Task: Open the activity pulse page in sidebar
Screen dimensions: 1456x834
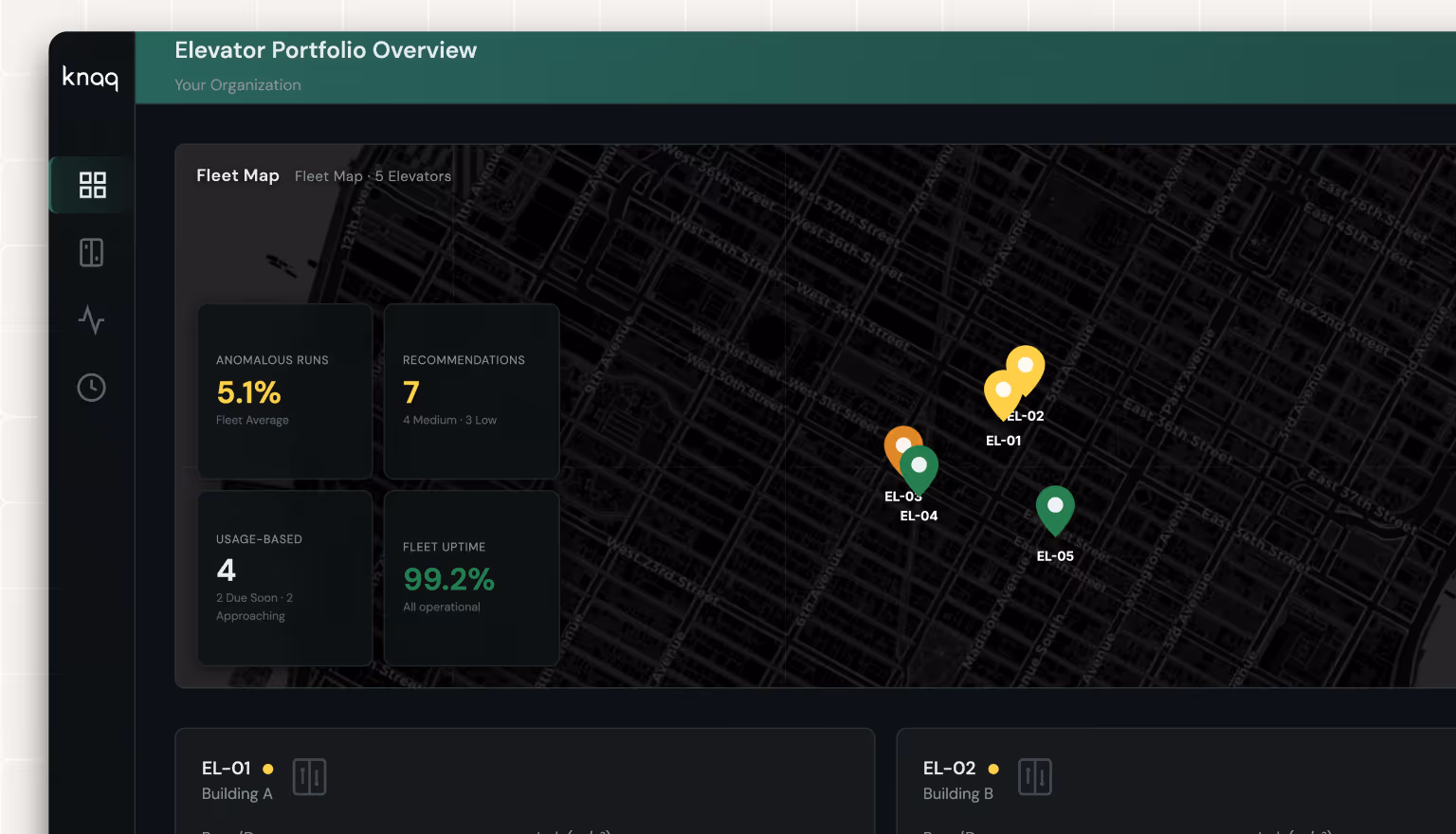Action: pyautogui.click(x=92, y=320)
